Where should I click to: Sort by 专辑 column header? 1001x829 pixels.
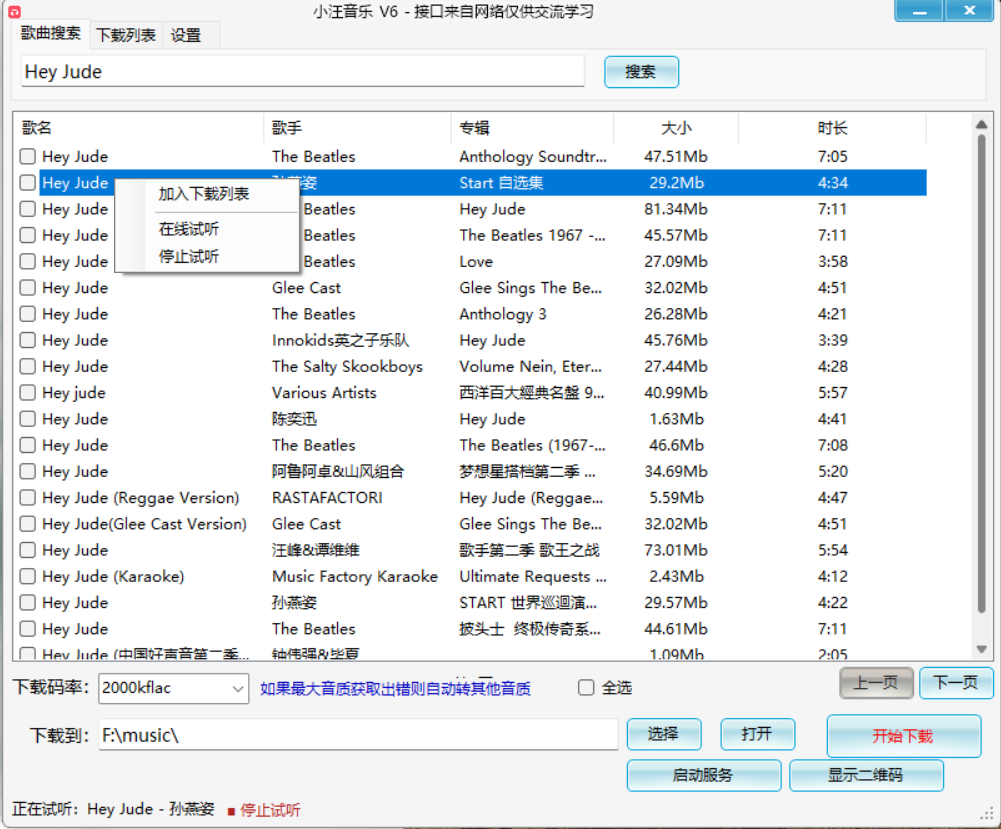click(532, 128)
